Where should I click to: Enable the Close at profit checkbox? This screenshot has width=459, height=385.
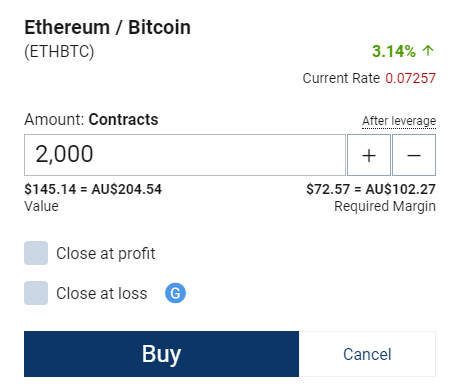click(x=36, y=253)
